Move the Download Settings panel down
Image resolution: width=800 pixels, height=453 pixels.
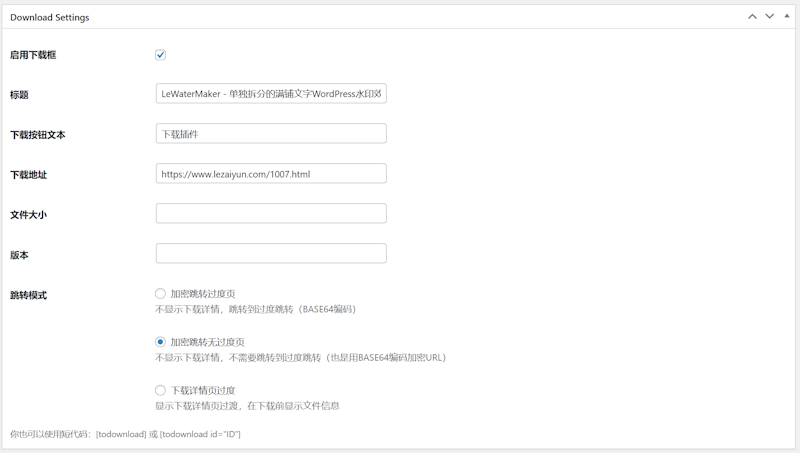pos(769,17)
